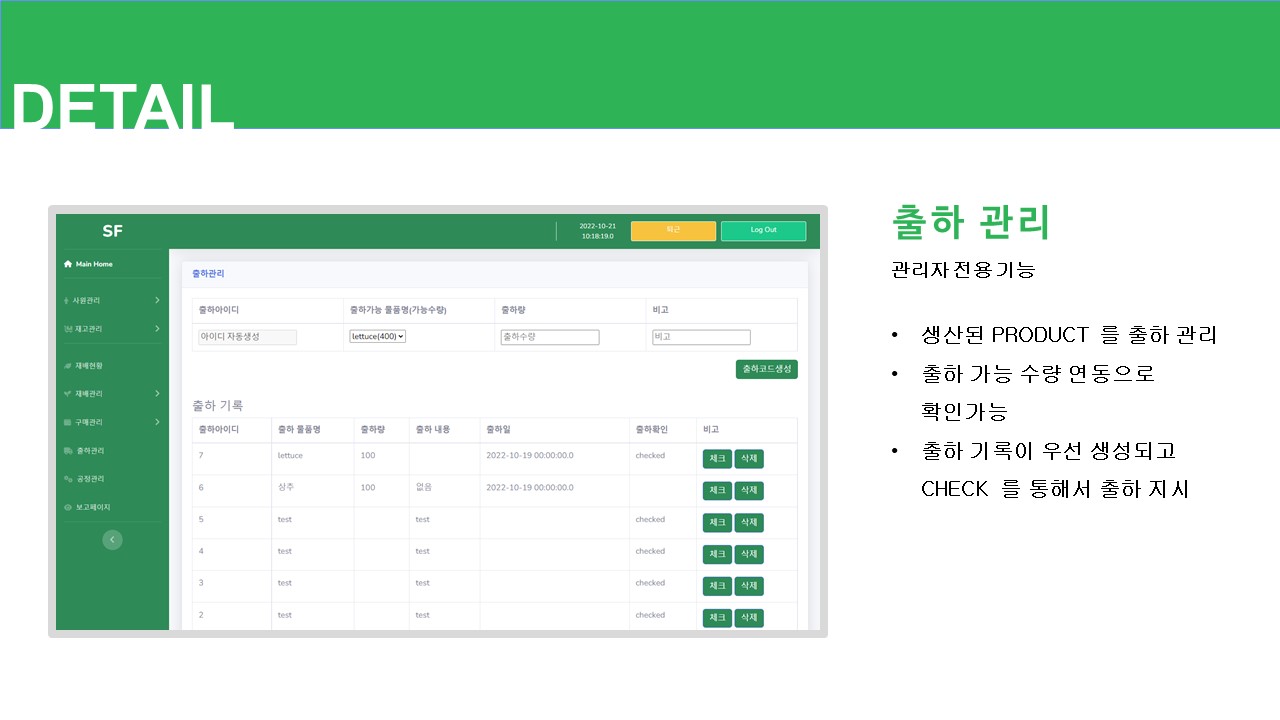
Task: Click the 재고관리 sidebar icon
Action: tap(67, 329)
